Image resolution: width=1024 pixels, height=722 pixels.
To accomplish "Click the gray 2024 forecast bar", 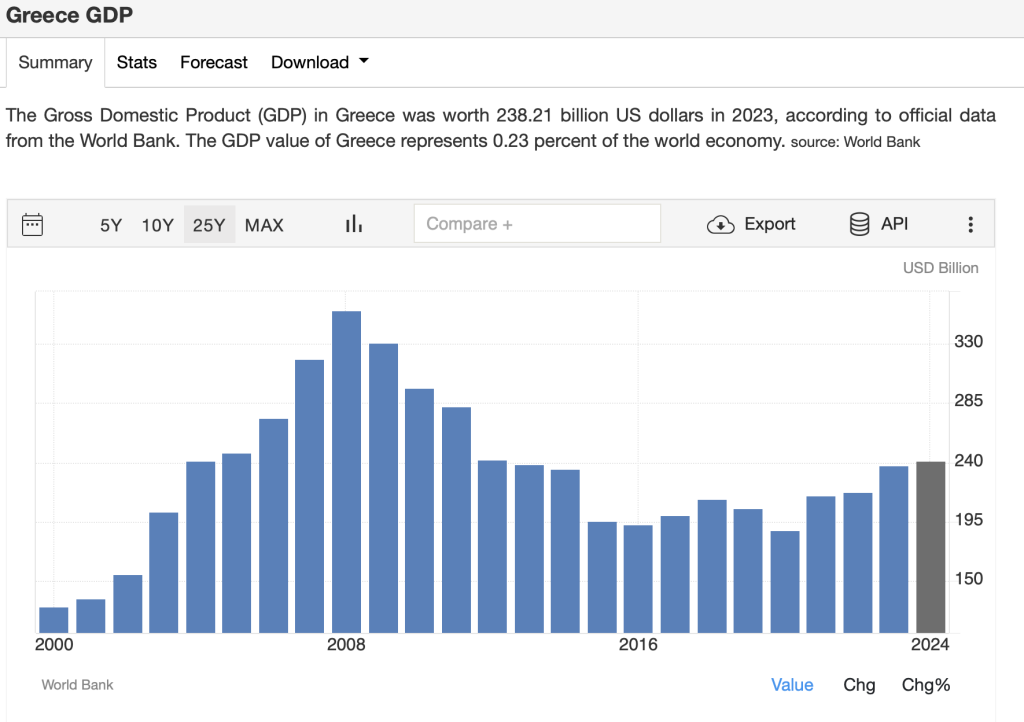I will (931, 547).
